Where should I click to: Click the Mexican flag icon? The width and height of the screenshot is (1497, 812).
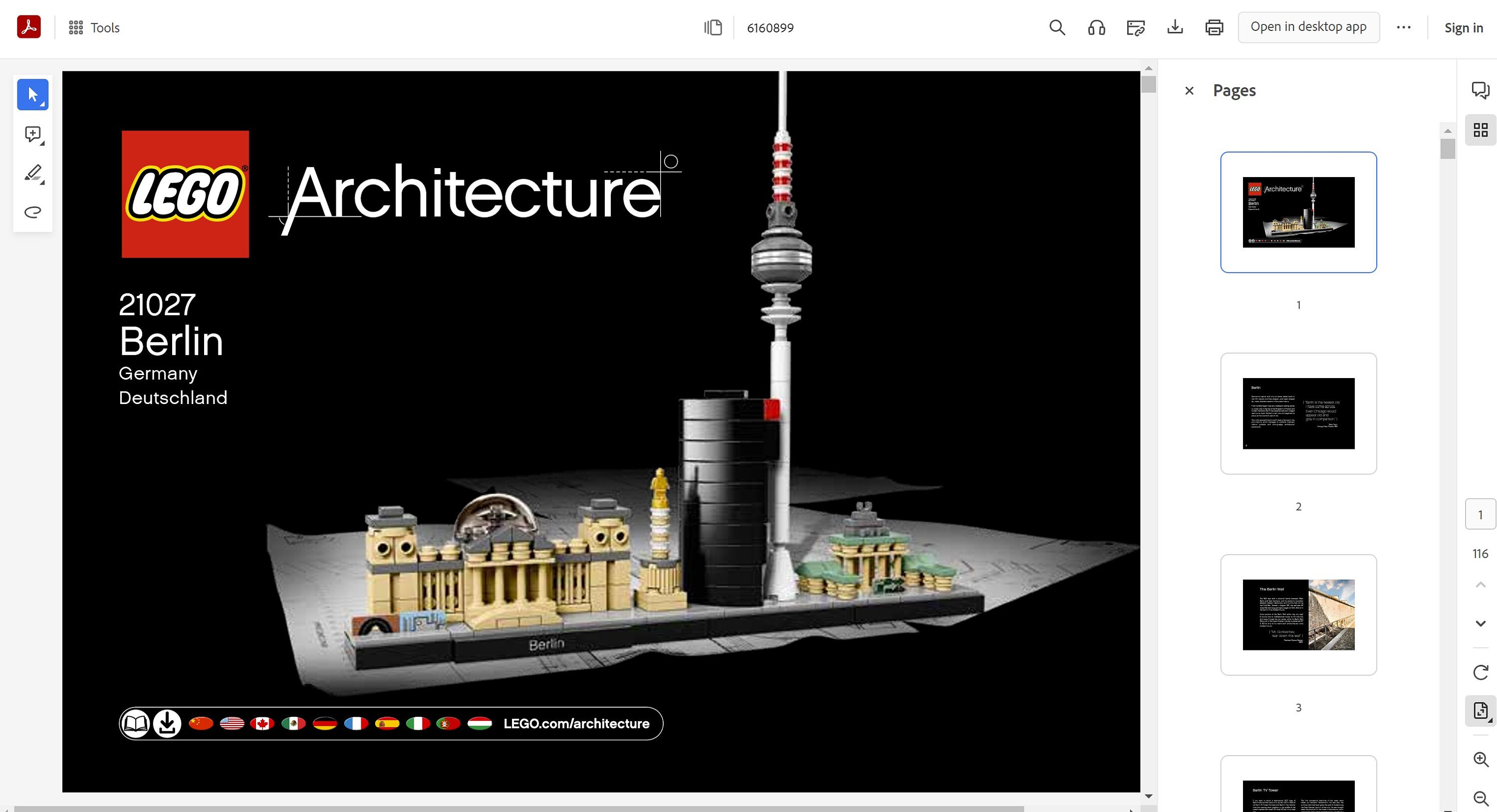pos(293,724)
